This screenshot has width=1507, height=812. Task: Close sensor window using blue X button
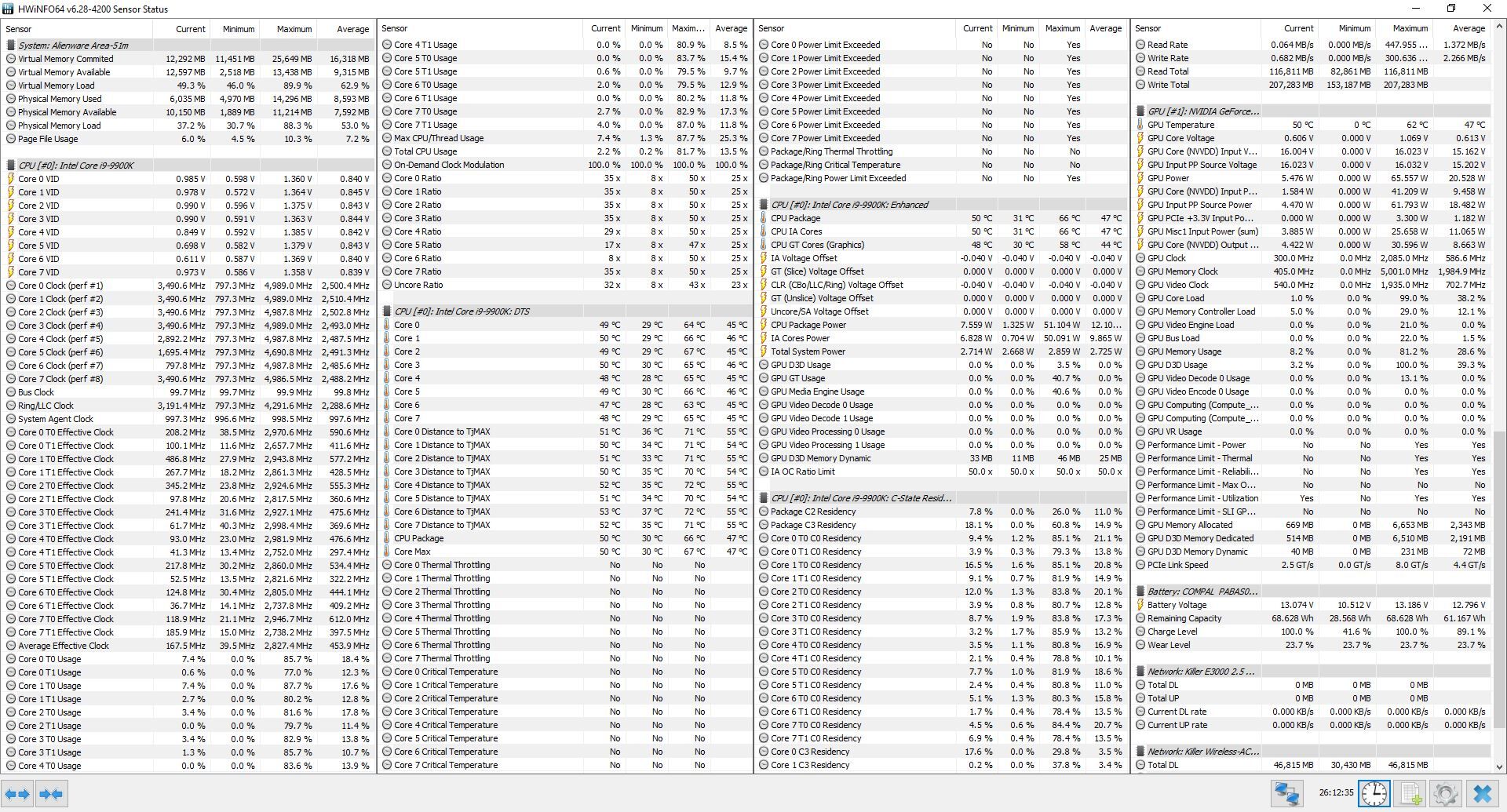(x=1482, y=794)
